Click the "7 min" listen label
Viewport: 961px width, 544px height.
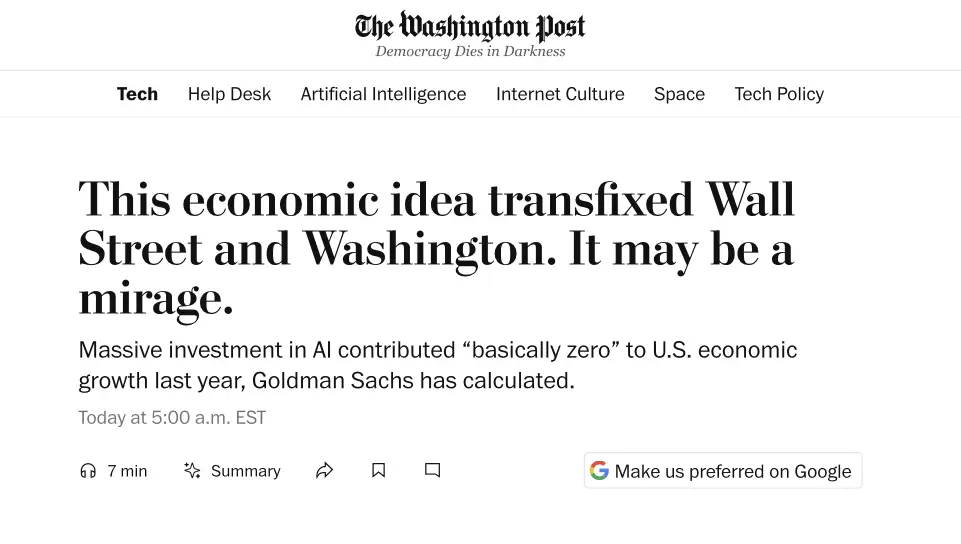coord(127,471)
